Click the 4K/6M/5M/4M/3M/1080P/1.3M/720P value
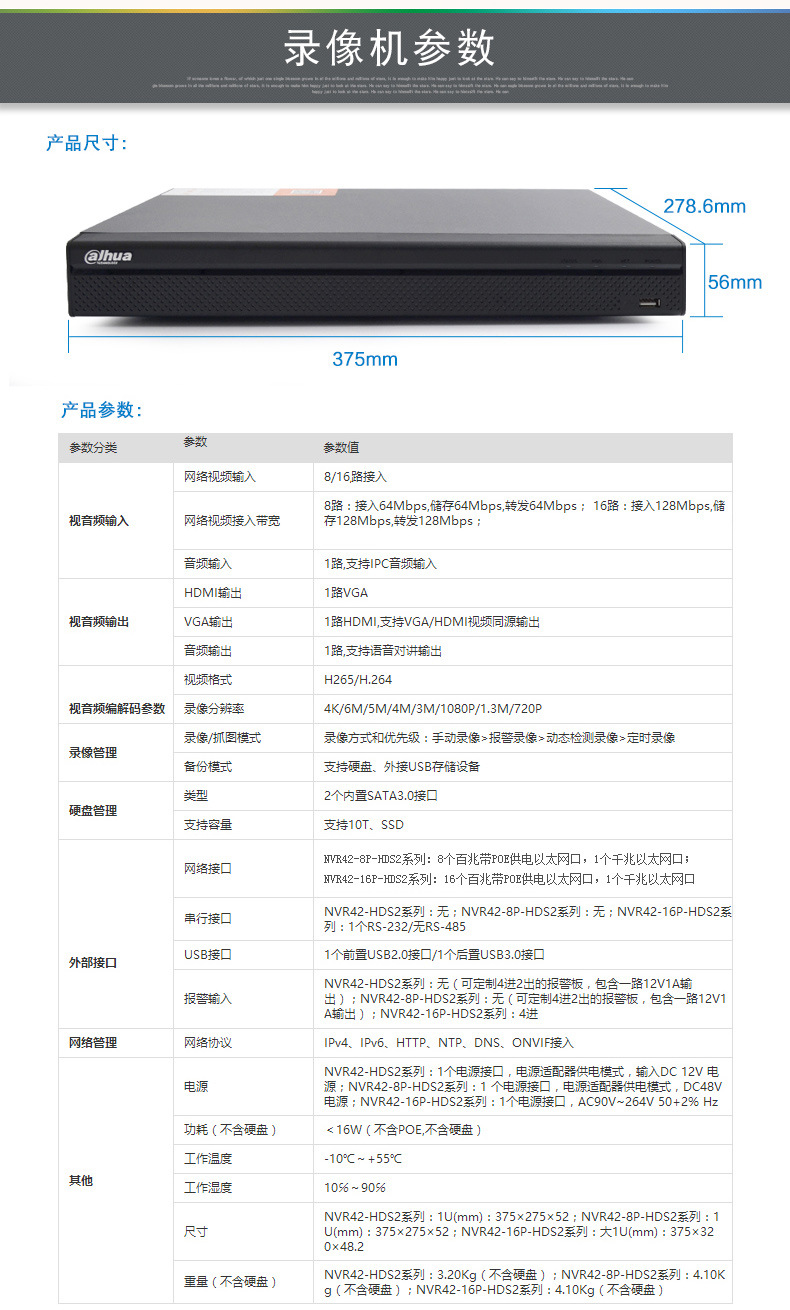This screenshot has height=1310, width=790. 433,709
